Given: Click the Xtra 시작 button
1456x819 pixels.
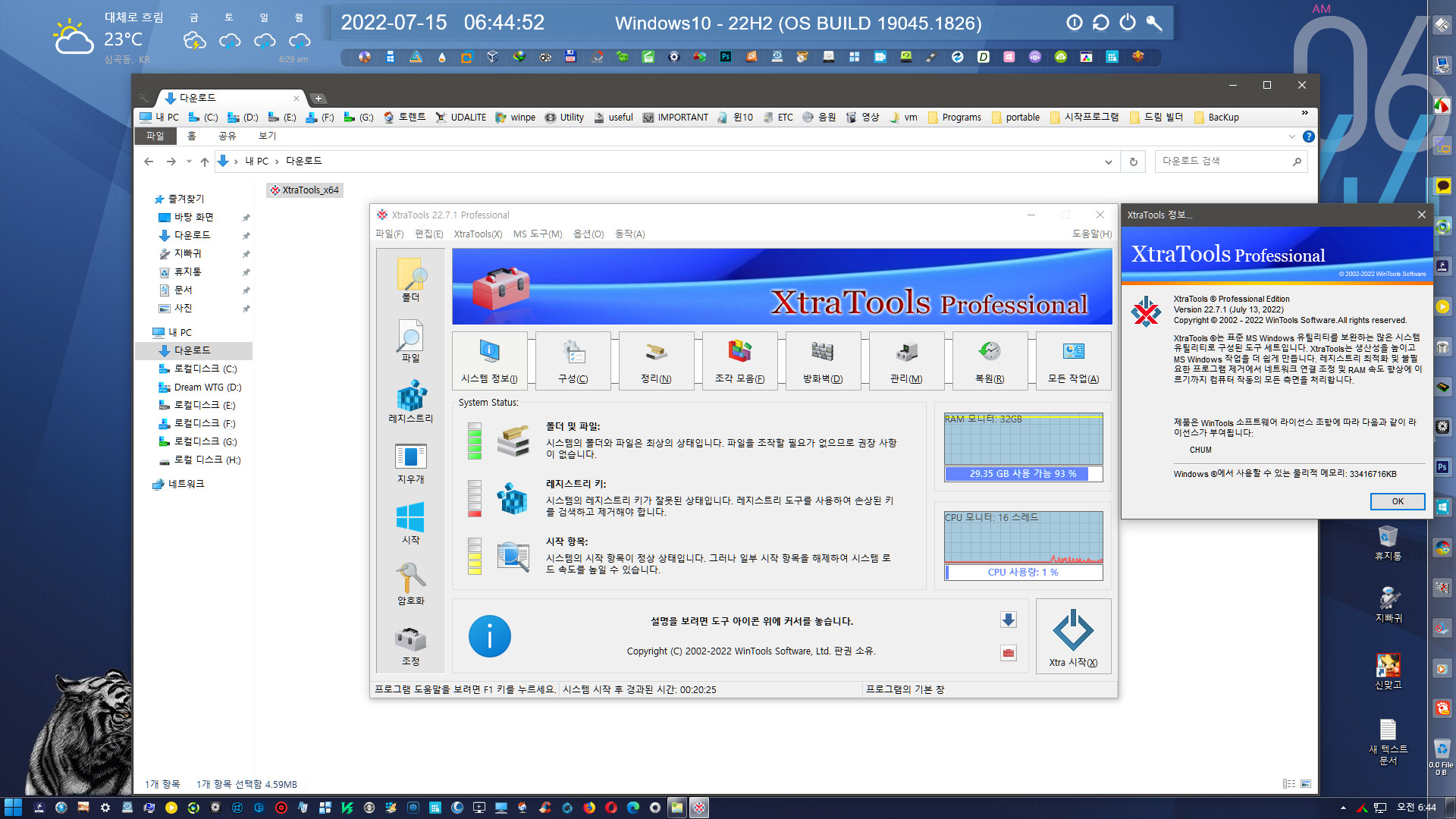Looking at the screenshot, I should click(1074, 636).
